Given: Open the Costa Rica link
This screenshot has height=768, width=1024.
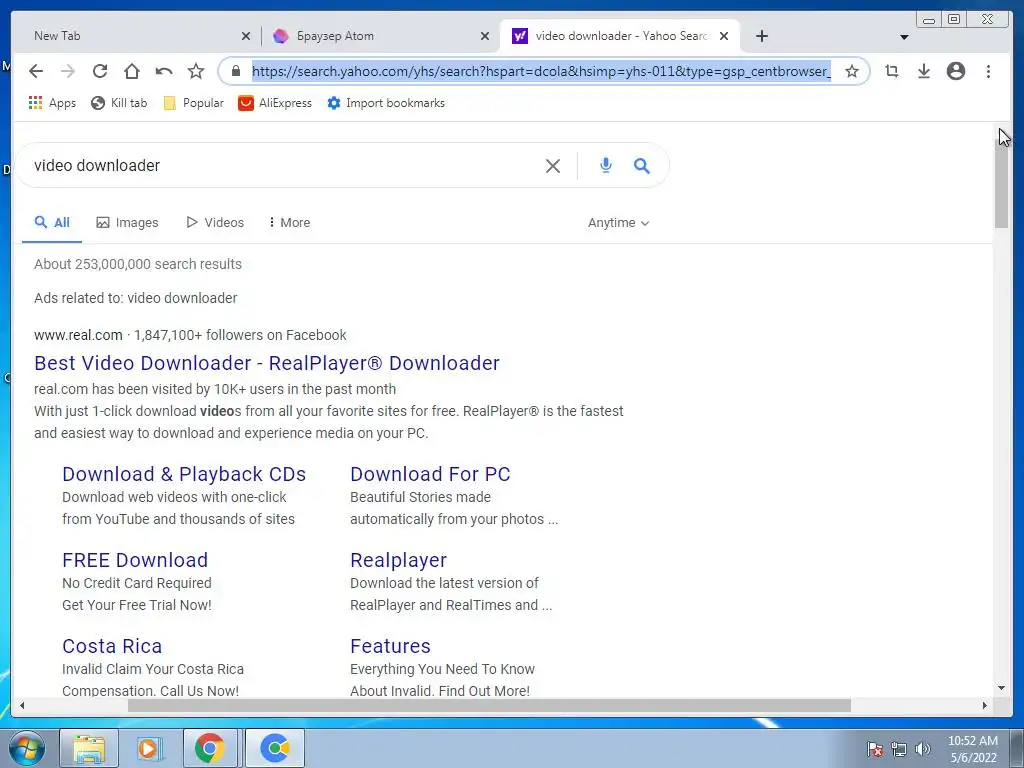Looking at the screenshot, I should [x=112, y=647].
